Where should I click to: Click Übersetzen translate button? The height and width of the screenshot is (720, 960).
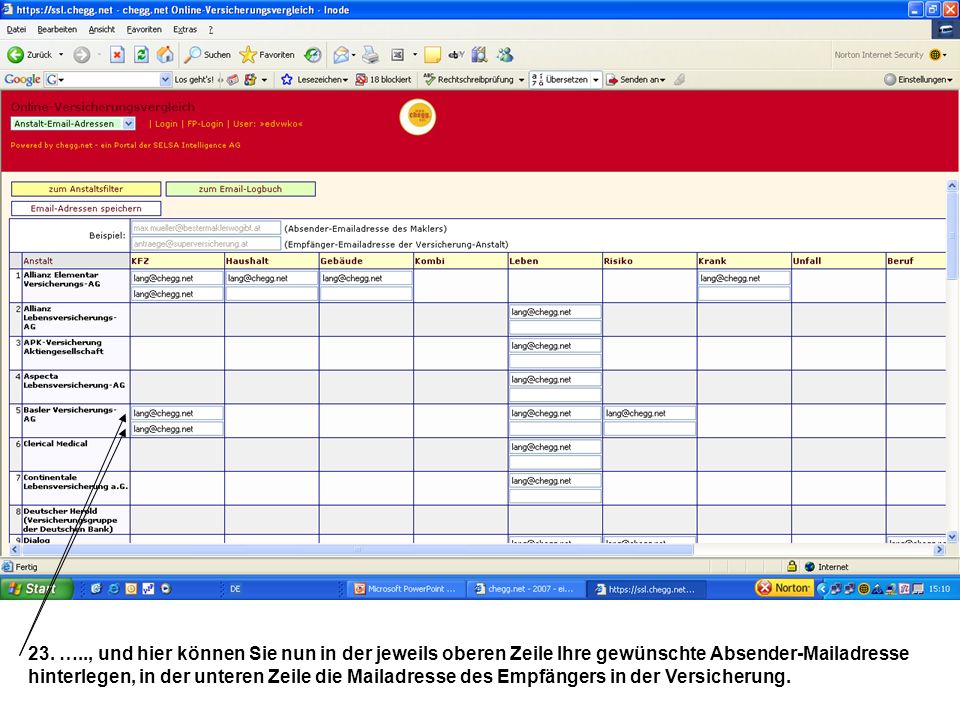[560, 80]
